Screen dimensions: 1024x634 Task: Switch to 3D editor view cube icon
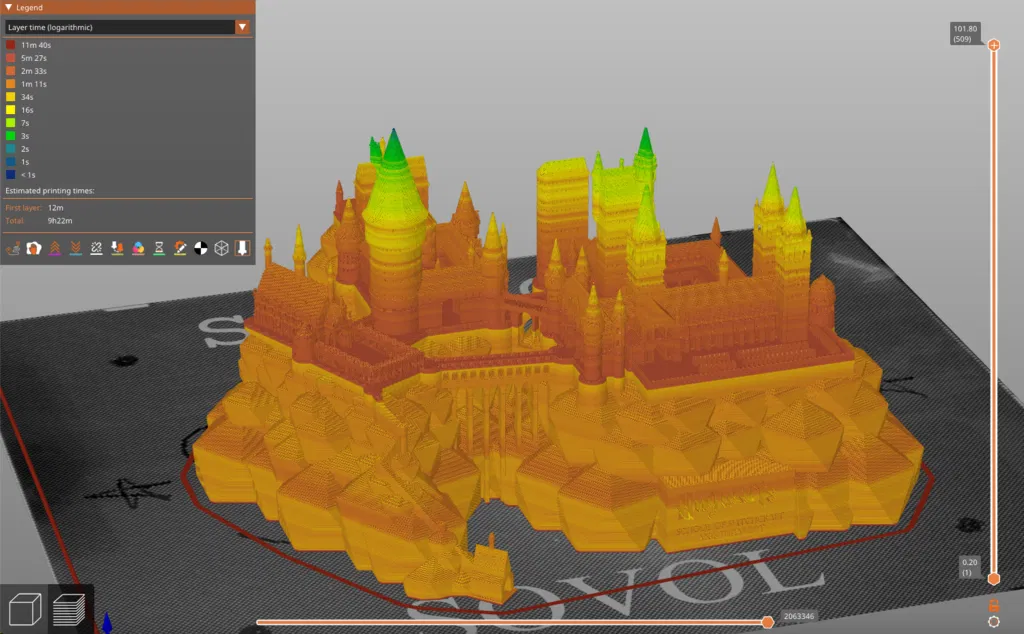(25, 609)
